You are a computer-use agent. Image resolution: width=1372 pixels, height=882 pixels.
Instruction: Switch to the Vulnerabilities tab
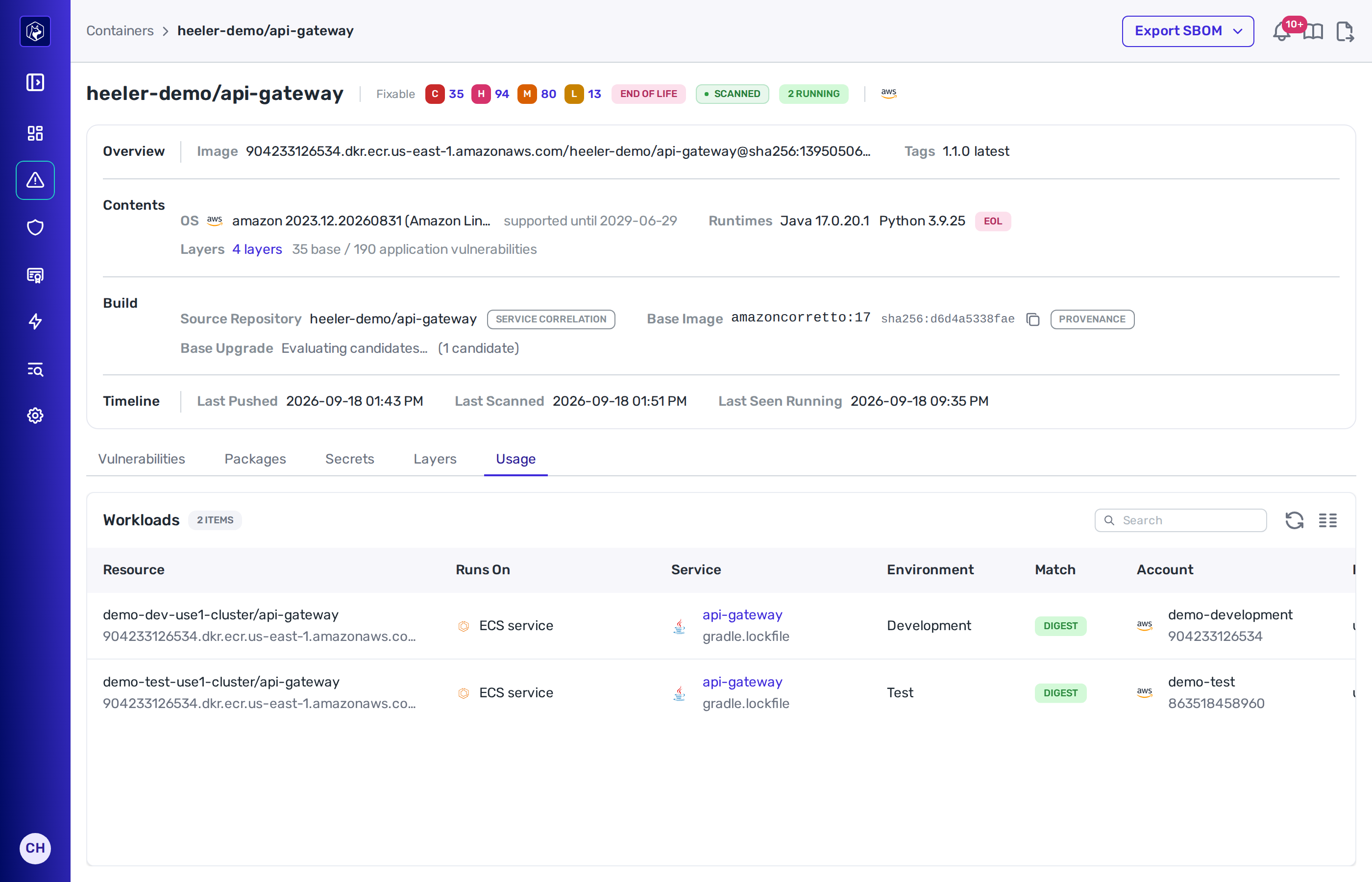coord(142,459)
